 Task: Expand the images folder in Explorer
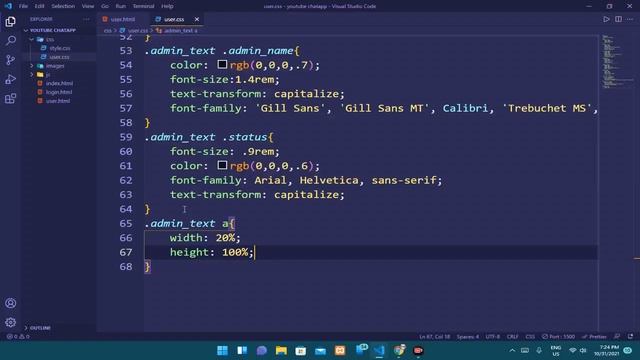31,66
